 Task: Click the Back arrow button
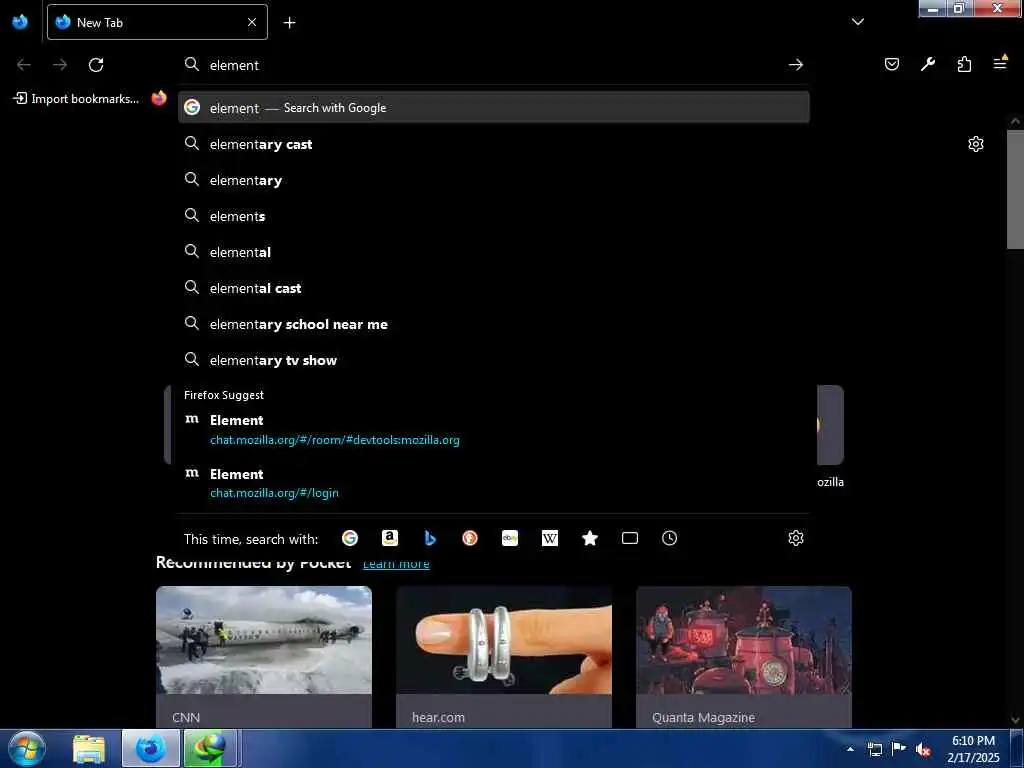(24, 65)
